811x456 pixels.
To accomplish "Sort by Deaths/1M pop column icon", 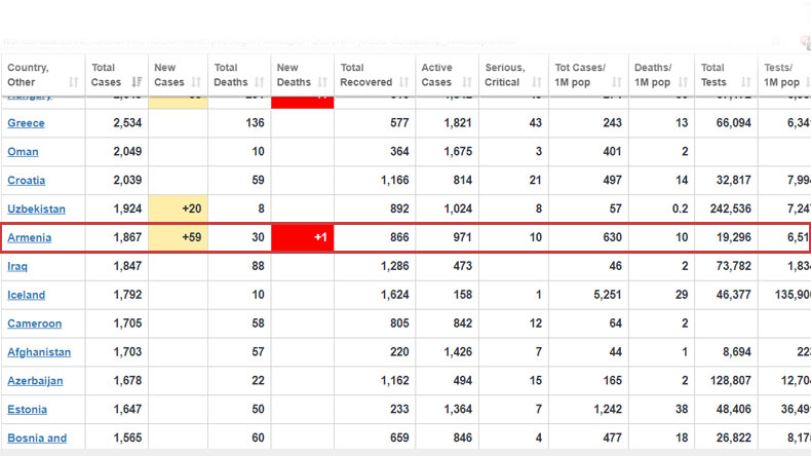I will [683, 82].
